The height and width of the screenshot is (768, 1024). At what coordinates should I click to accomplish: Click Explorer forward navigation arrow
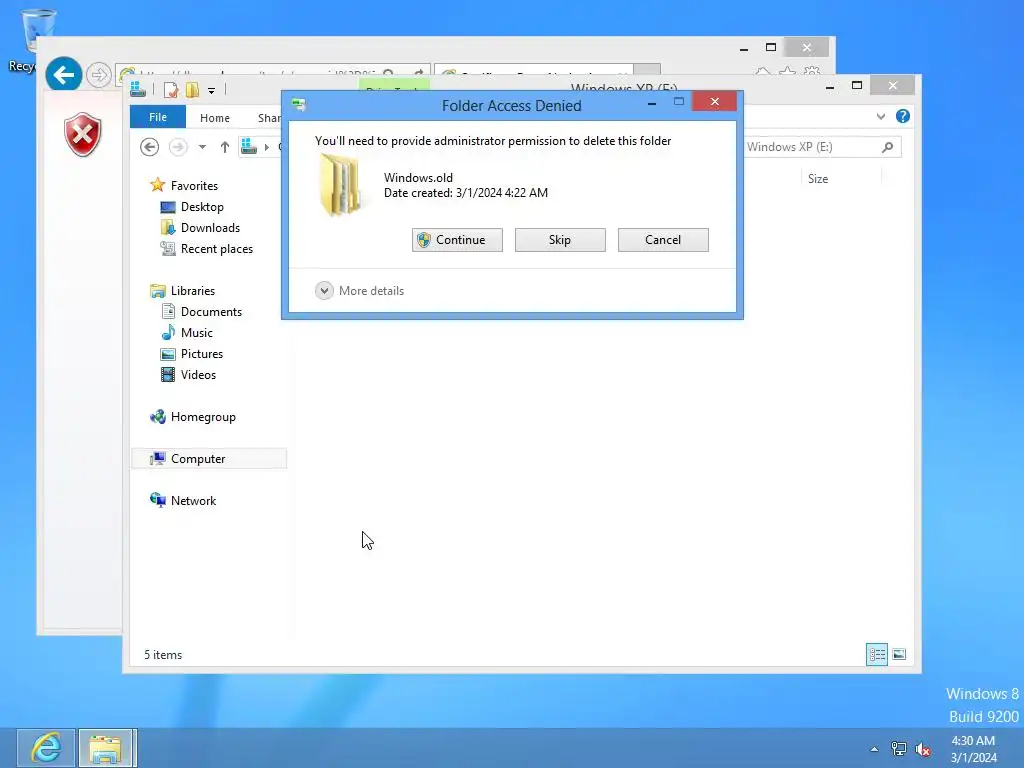coord(178,147)
